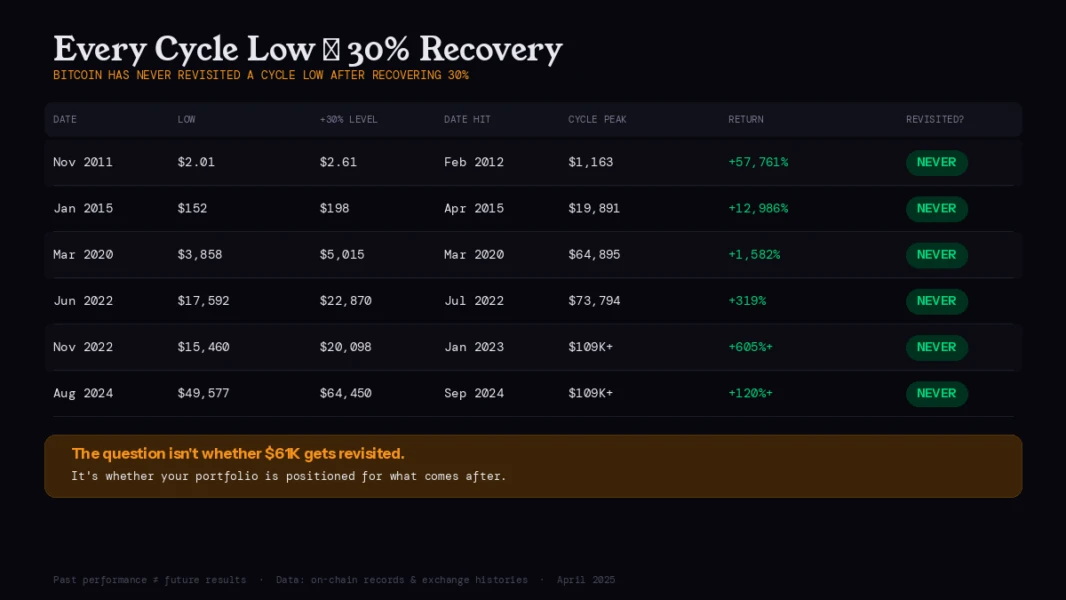Viewport: 1066px width, 600px height.
Task: Select the REVISITED? column header
Action: coord(935,120)
